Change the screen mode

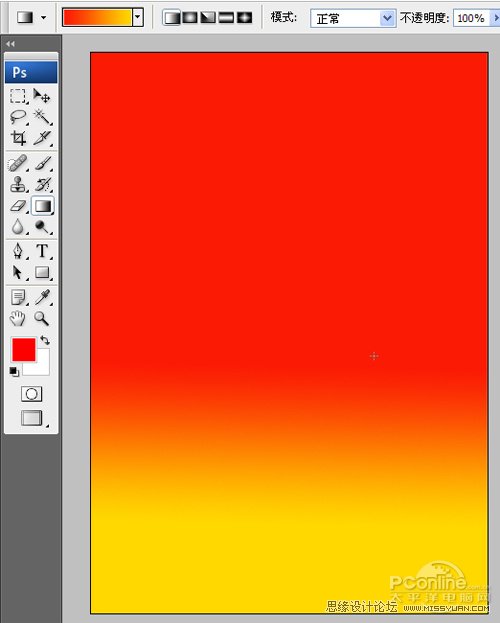pyautogui.click(x=32, y=418)
